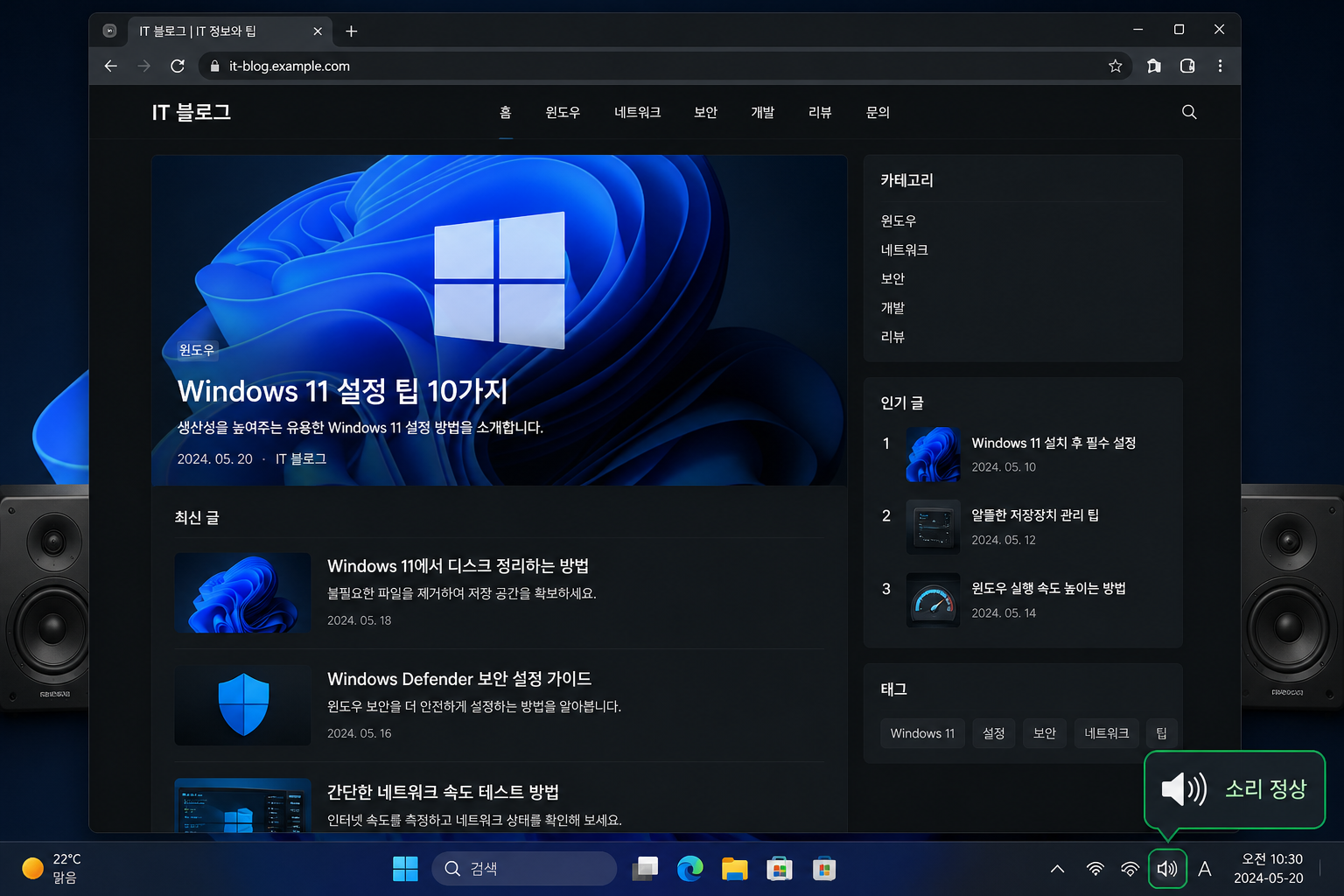
Task: Select the IT 블로그 | IT 정보와 팁 tab
Action: [x=229, y=31]
